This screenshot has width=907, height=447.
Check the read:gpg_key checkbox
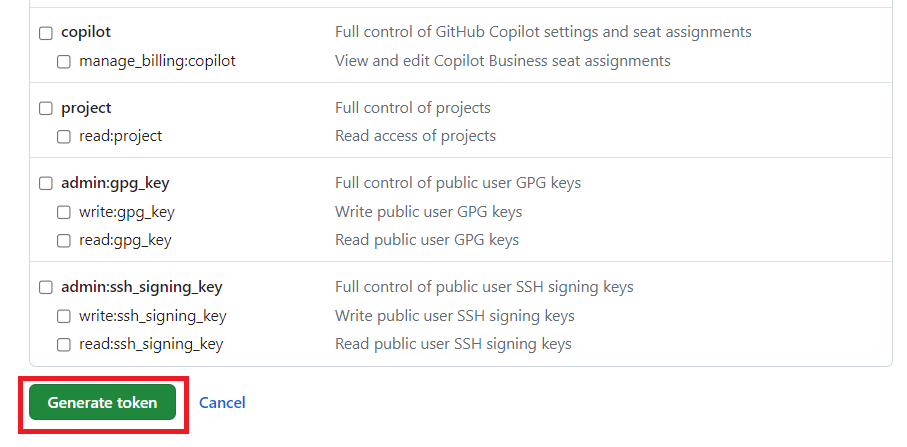coord(64,240)
